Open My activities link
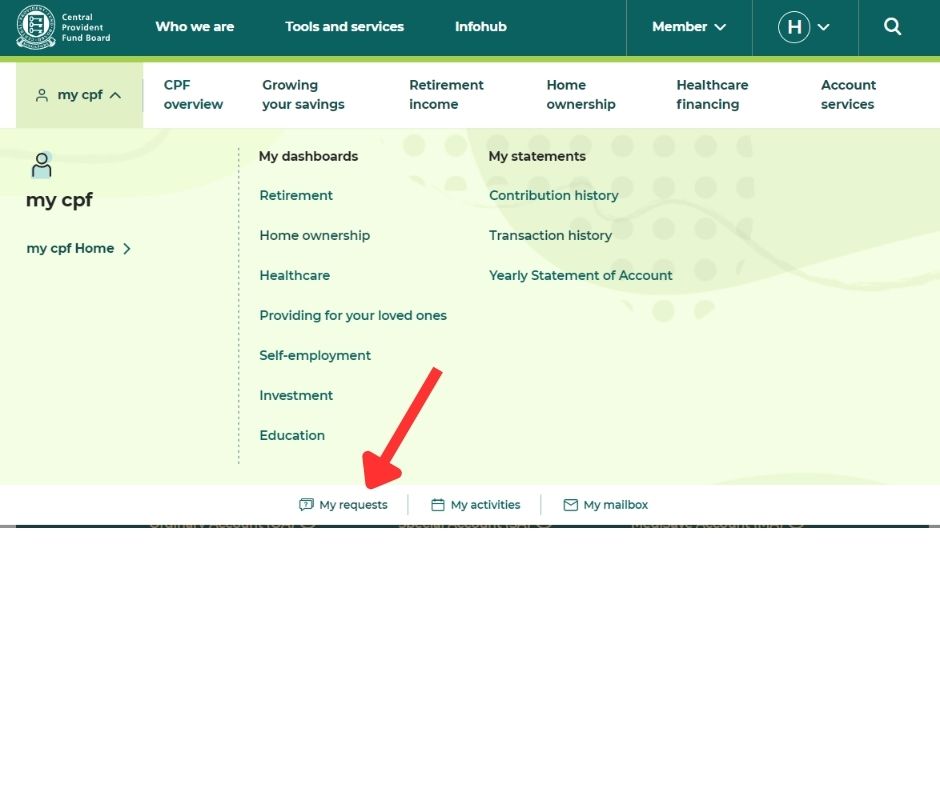The image size is (940, 788). [476, 505]
